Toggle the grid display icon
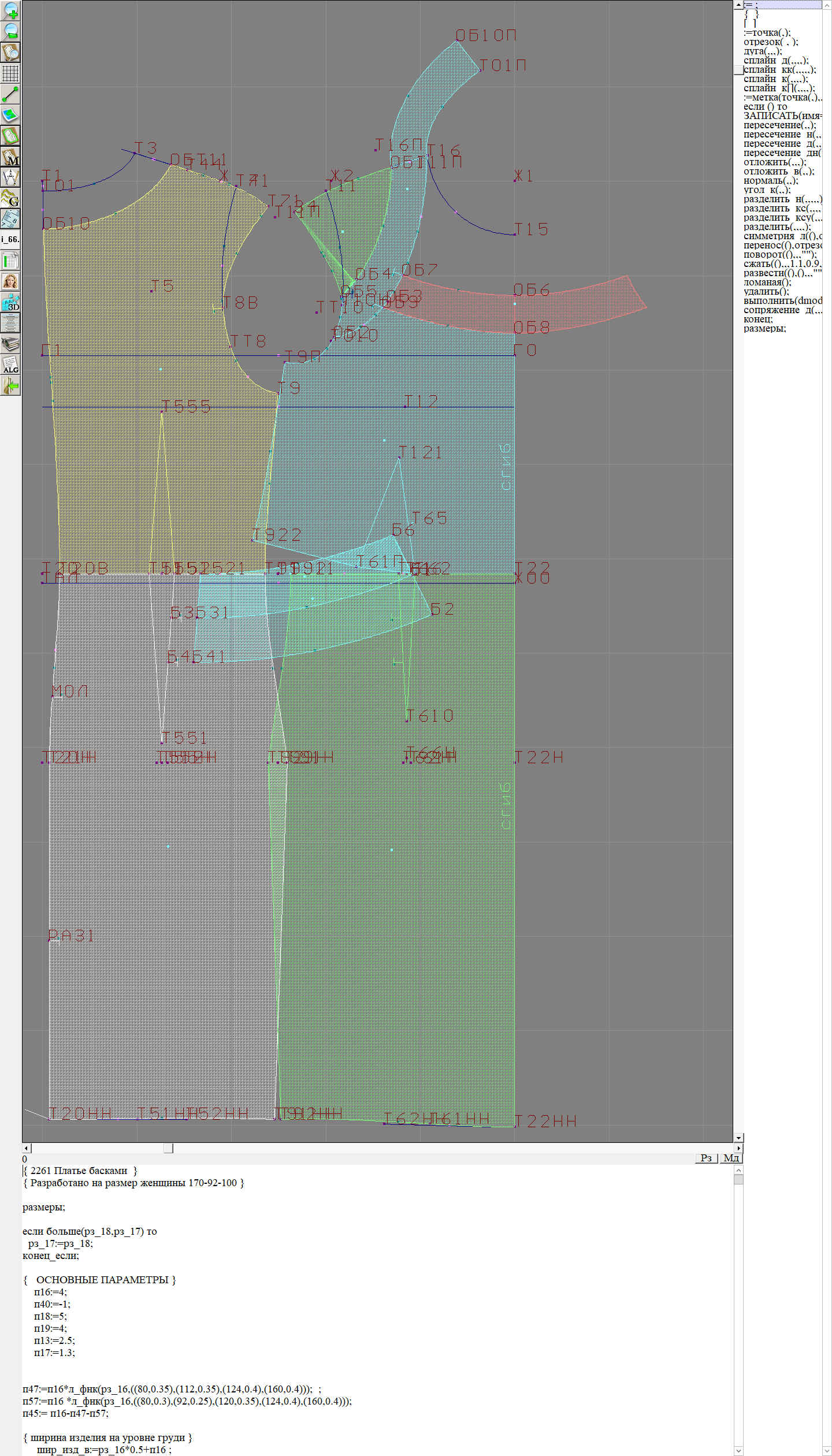 [x=10, y=73]
